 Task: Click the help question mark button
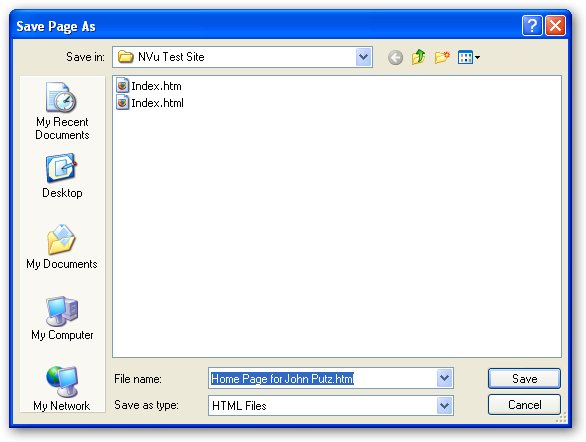pos(532,26)
